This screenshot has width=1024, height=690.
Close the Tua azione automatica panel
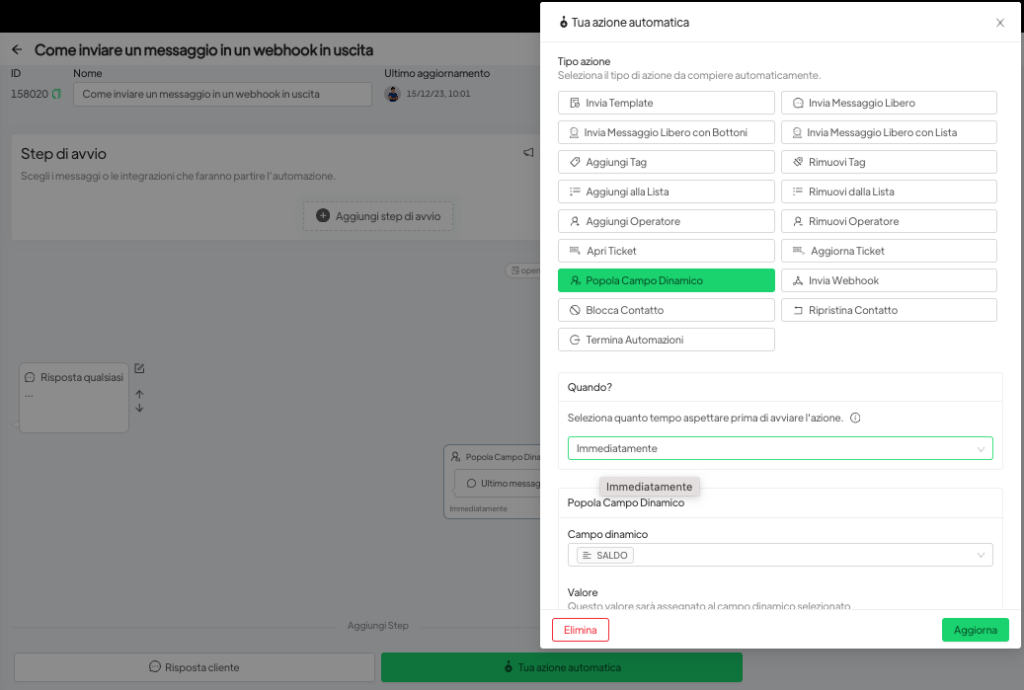point(999,23)
